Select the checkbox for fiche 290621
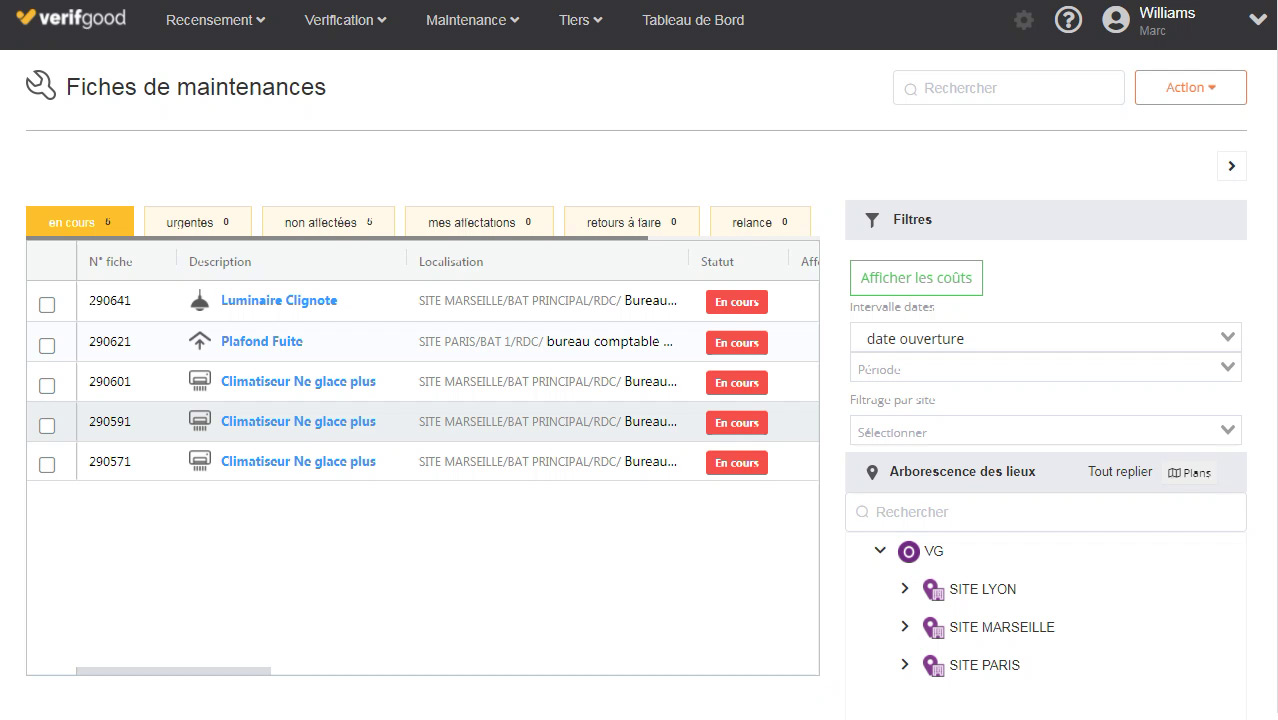The image size is (1278, 720). coord(47,346)
